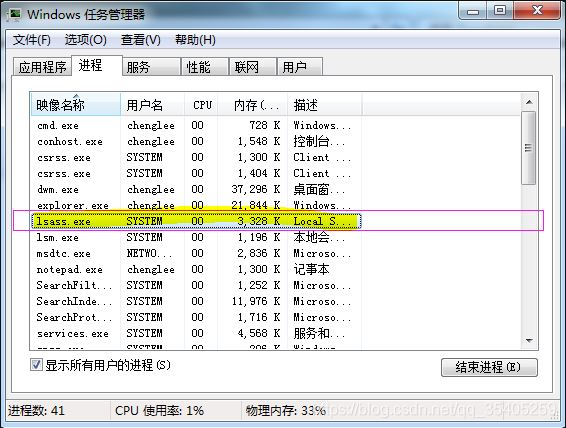The width and height of the screenshot is (566, 428).
Task: Close the Task Manager window
Action: click(x=537, y=11)
